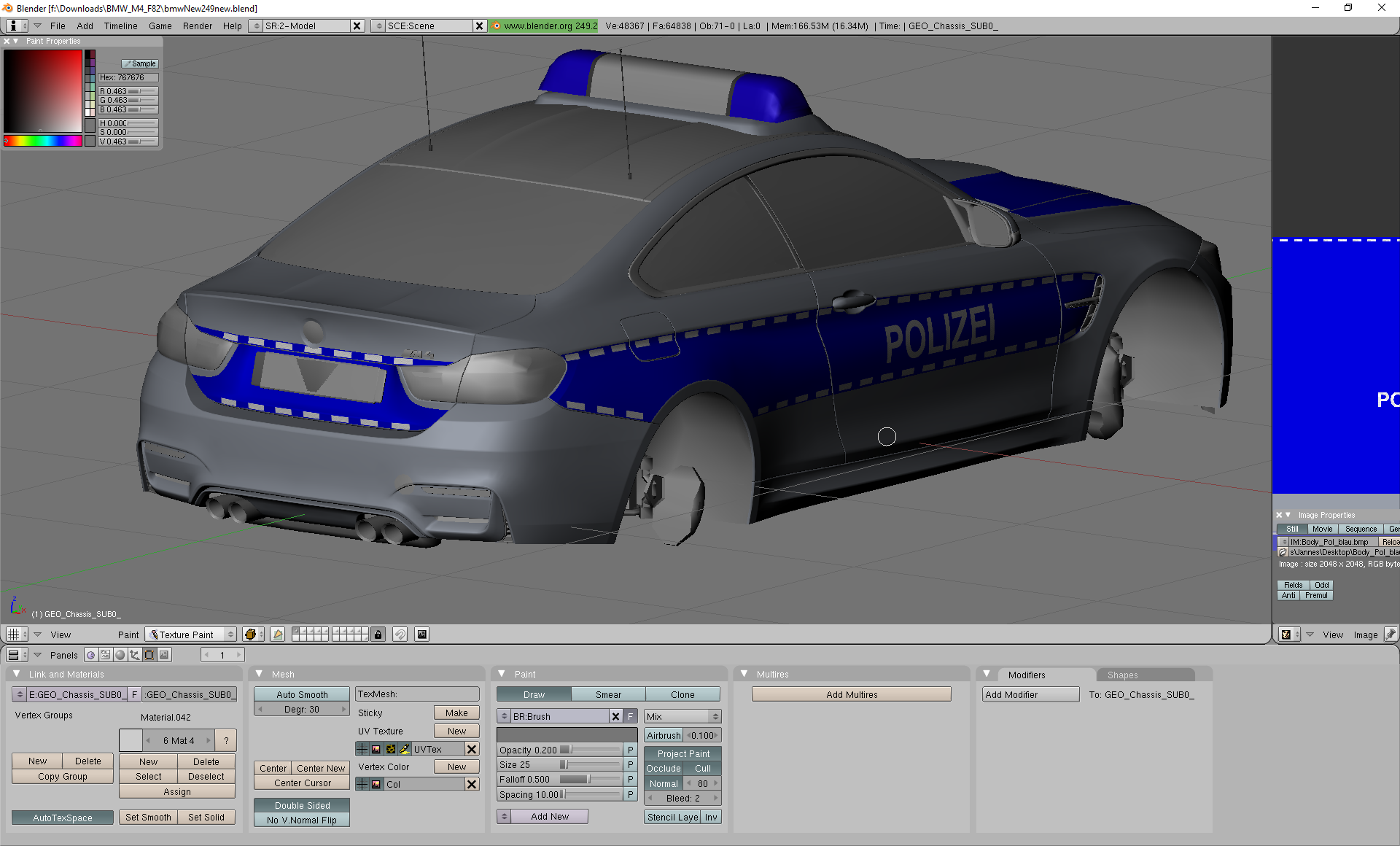Collapse the Paint panel triangle
Screen dimensions: 1400x846
tap(502, 674)
